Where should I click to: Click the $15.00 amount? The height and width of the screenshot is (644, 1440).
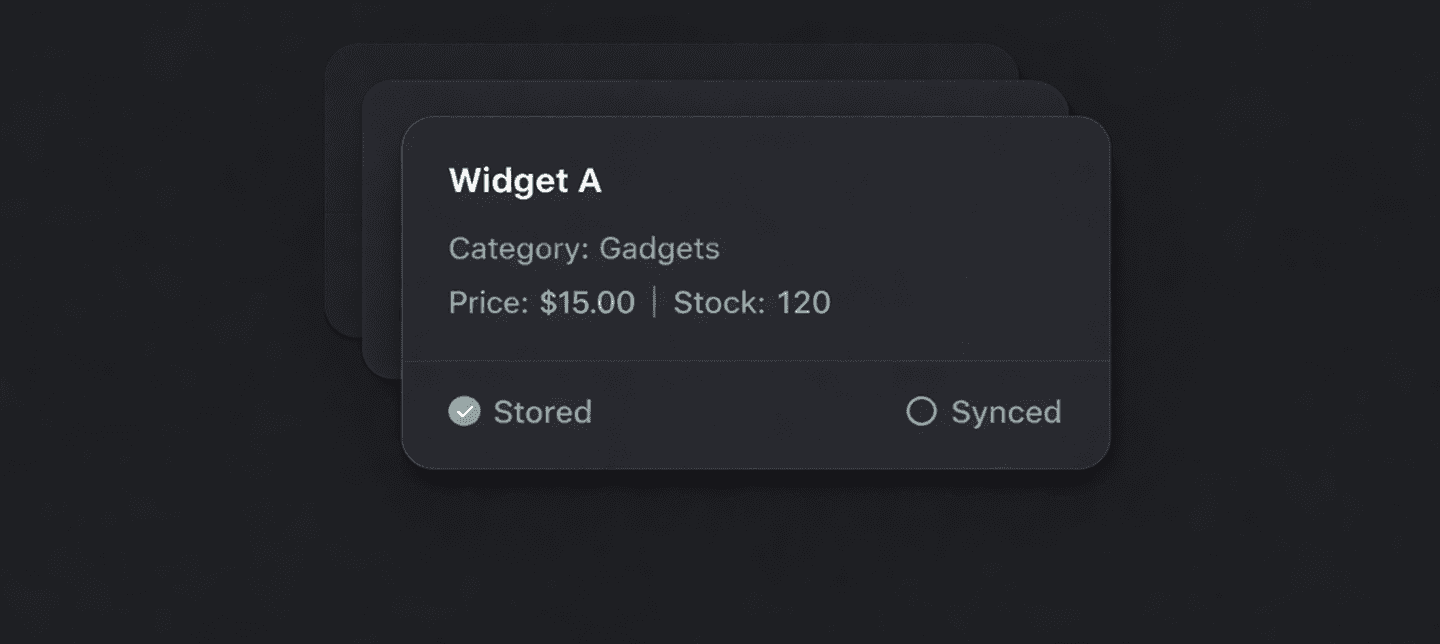[x=587, y=303]
